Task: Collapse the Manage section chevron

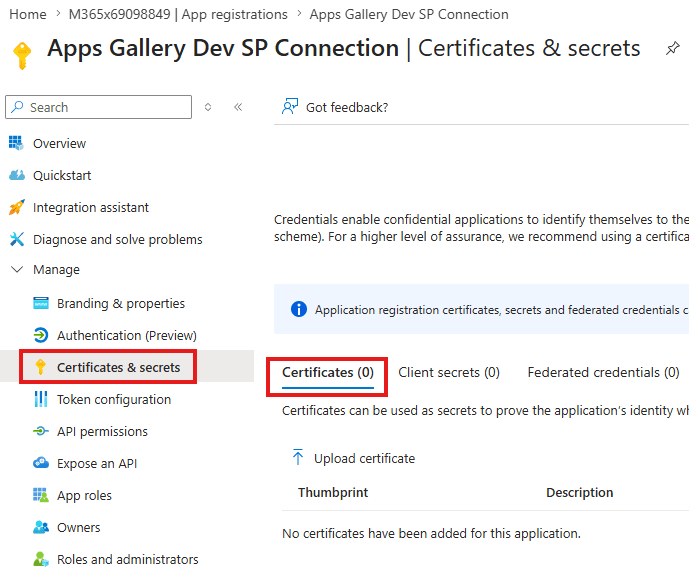Action: click(17, 269)
